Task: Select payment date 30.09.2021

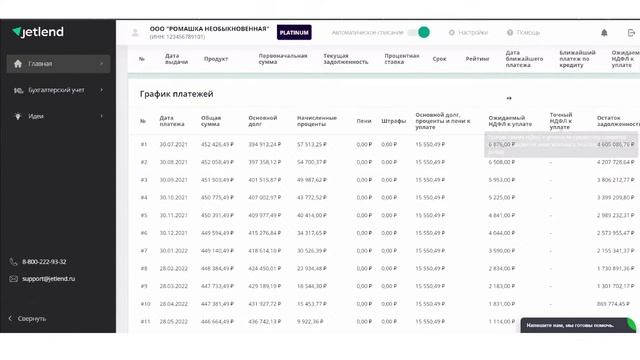Action: point(173,180)
